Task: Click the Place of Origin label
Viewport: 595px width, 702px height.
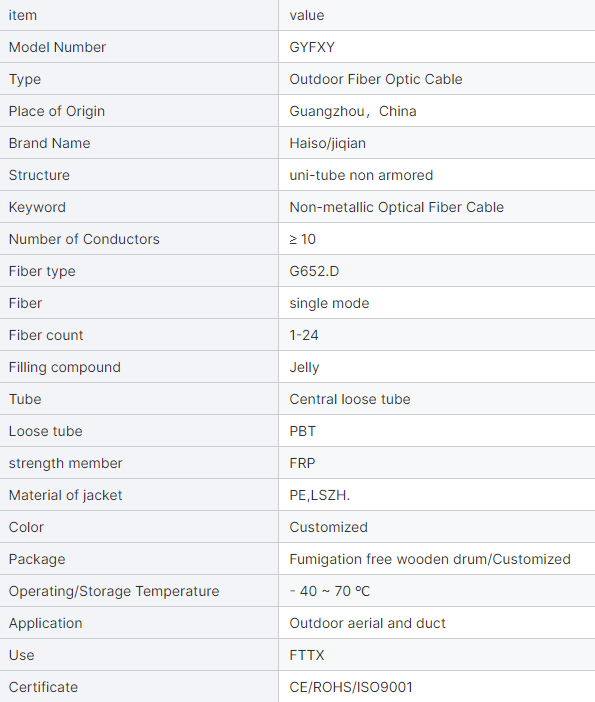Action: pyautogui.click(x=57, y=111)
